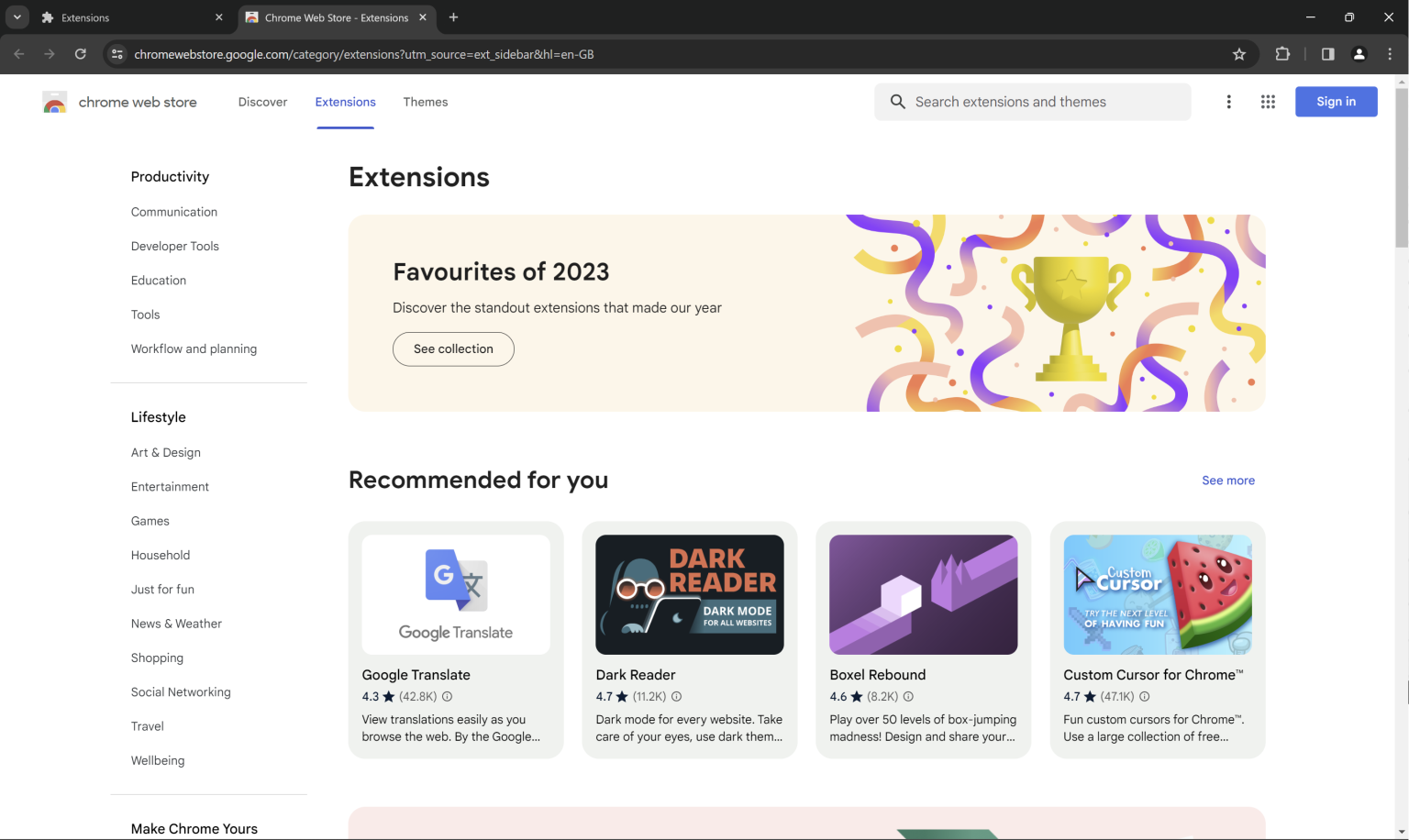Browse the Education category
This screenshot has height=840, width=1409.
159,281
